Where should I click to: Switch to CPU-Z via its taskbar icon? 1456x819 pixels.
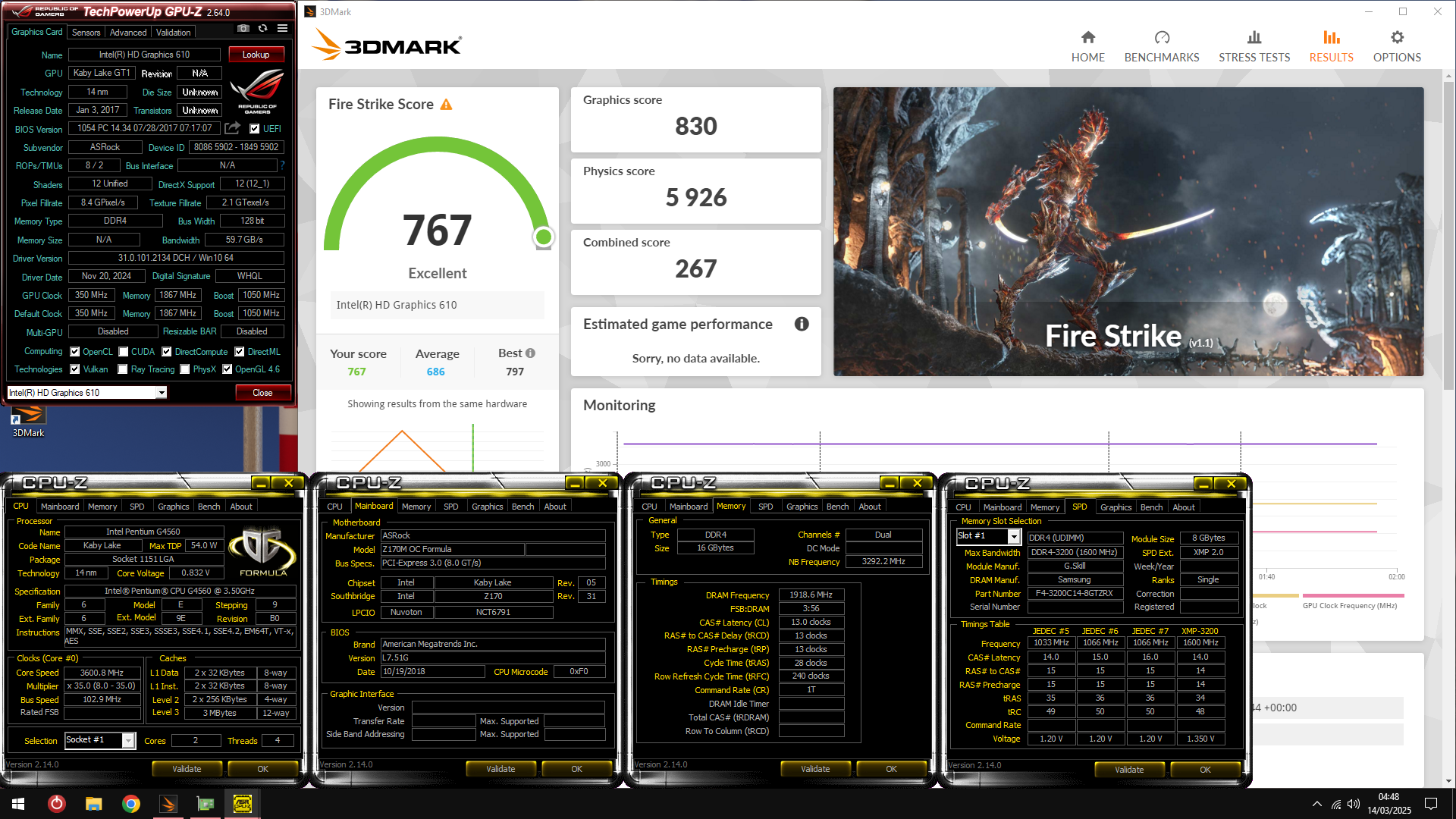[242, 804]
